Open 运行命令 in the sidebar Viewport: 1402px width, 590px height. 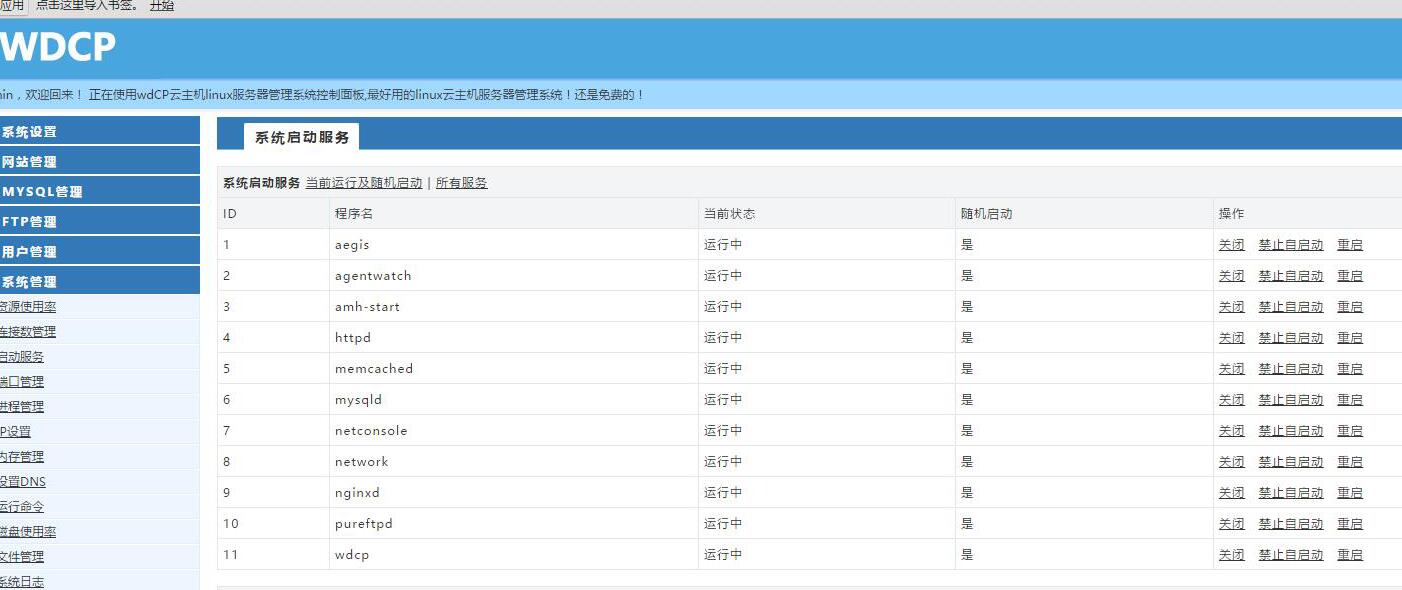pos(22,507)
